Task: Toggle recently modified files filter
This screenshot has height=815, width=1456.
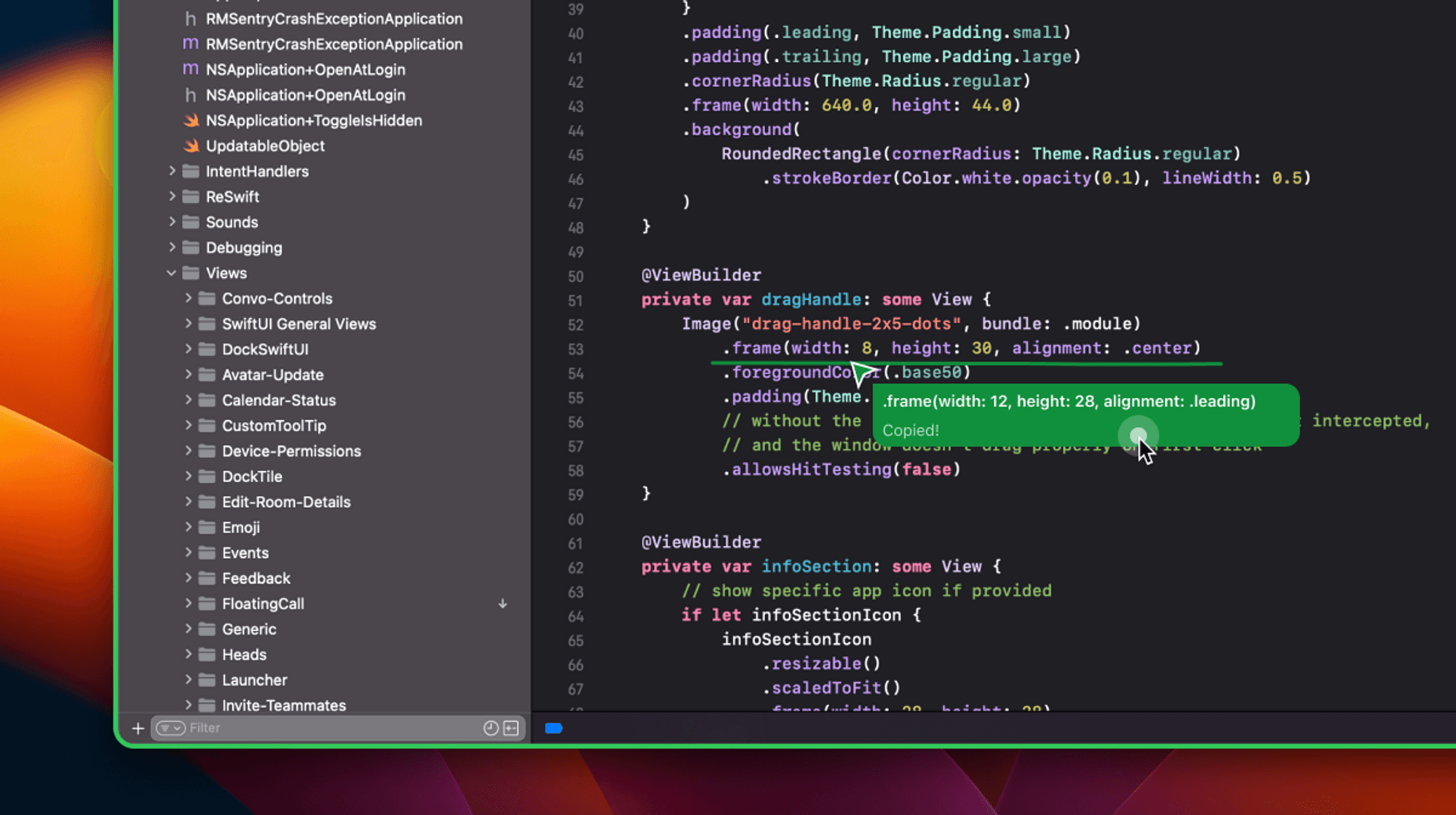Action: pyautogui.click(x=491, y=728)
